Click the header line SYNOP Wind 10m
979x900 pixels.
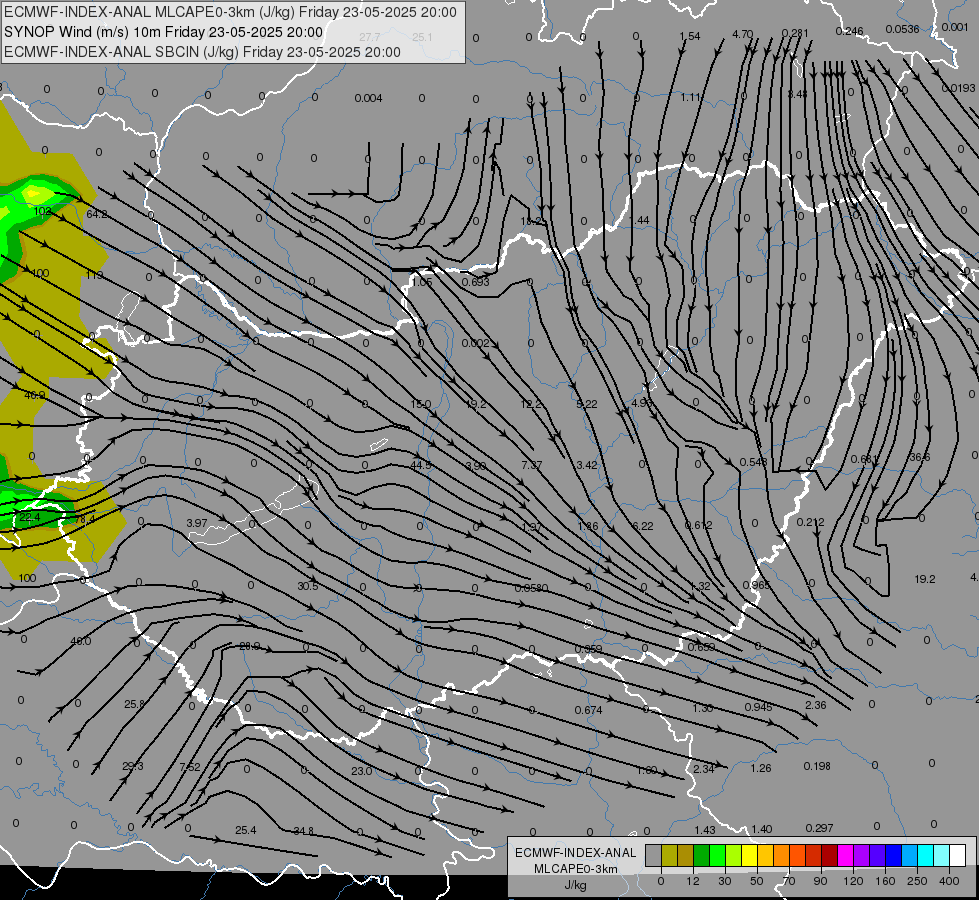pyautogui.click(x=164, y=32)
